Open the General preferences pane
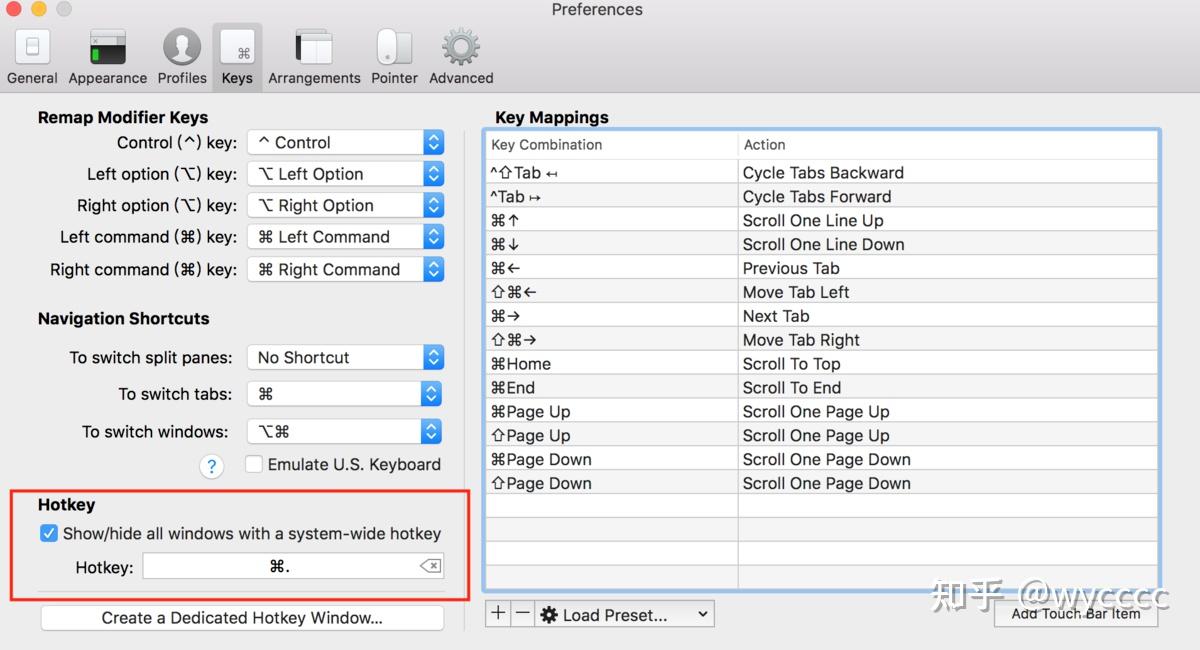 (31, 50)
